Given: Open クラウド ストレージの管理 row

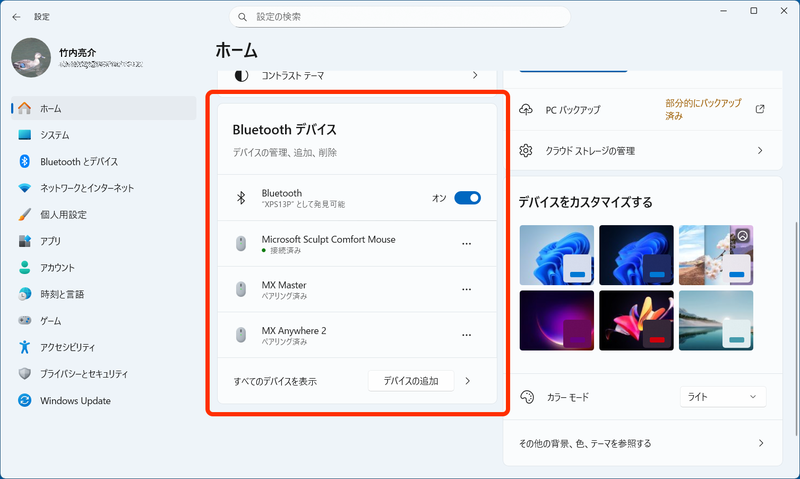Looking at the screenshot, I should click(x=642, y=150).
